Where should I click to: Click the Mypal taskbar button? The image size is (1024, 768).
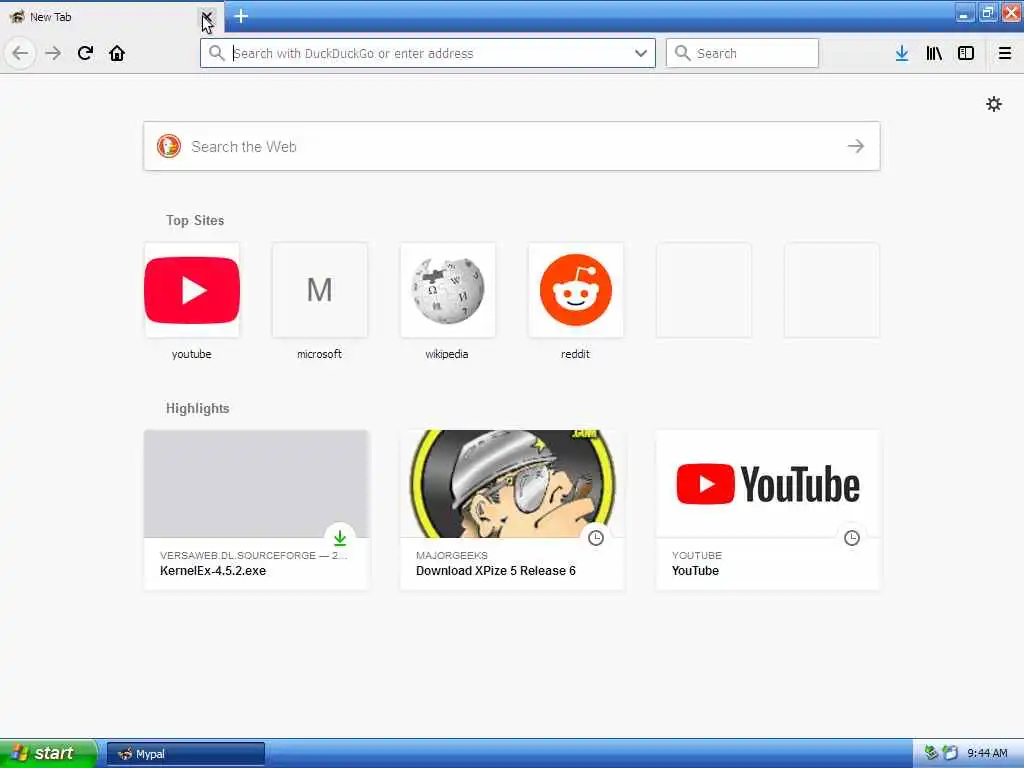pyautogui.click(x=185, y=754)
